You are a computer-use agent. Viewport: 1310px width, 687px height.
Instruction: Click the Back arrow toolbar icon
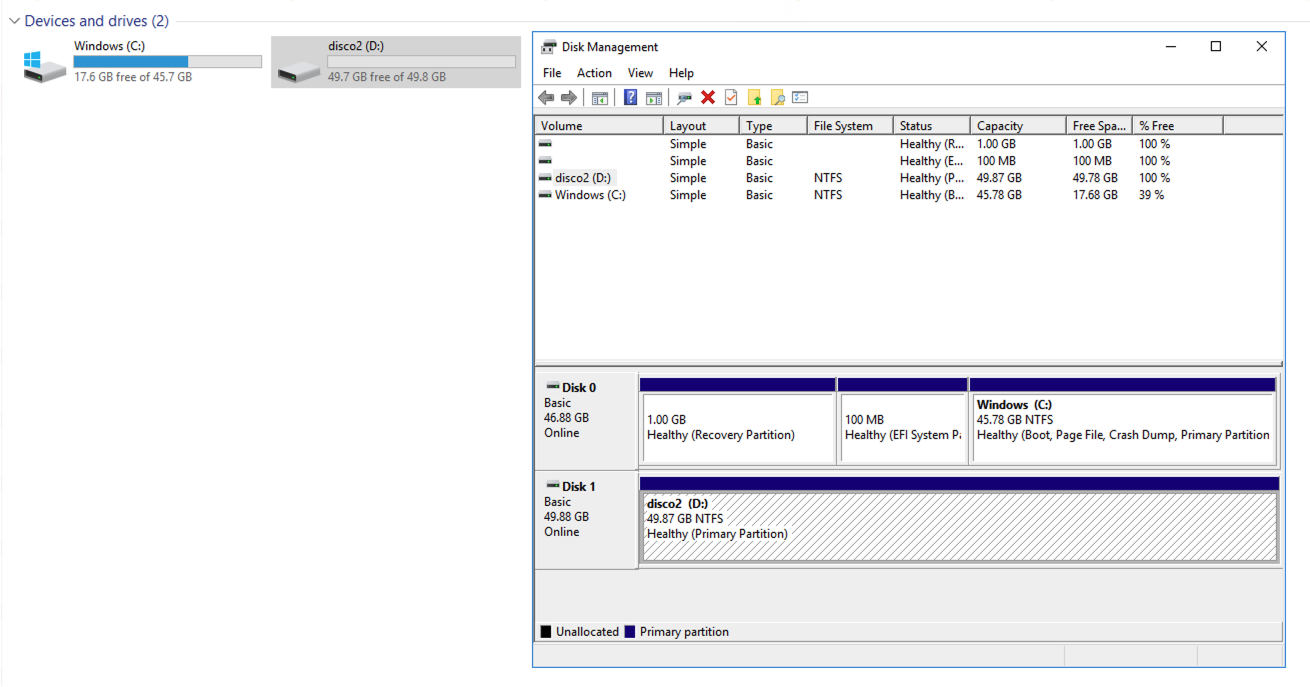pyautogui.click(x=546, y=98)
